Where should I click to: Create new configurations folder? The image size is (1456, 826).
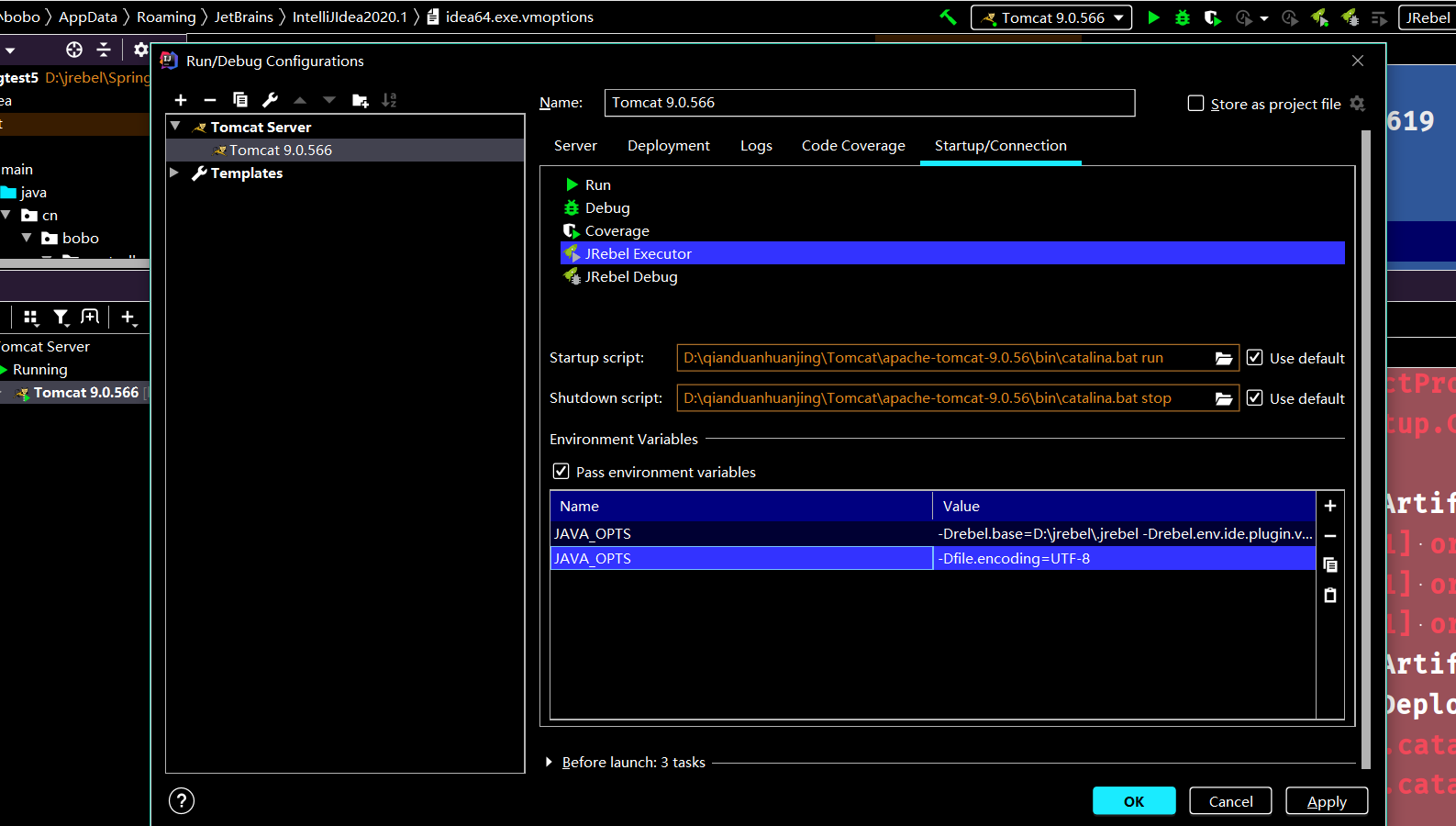[360, 100]
